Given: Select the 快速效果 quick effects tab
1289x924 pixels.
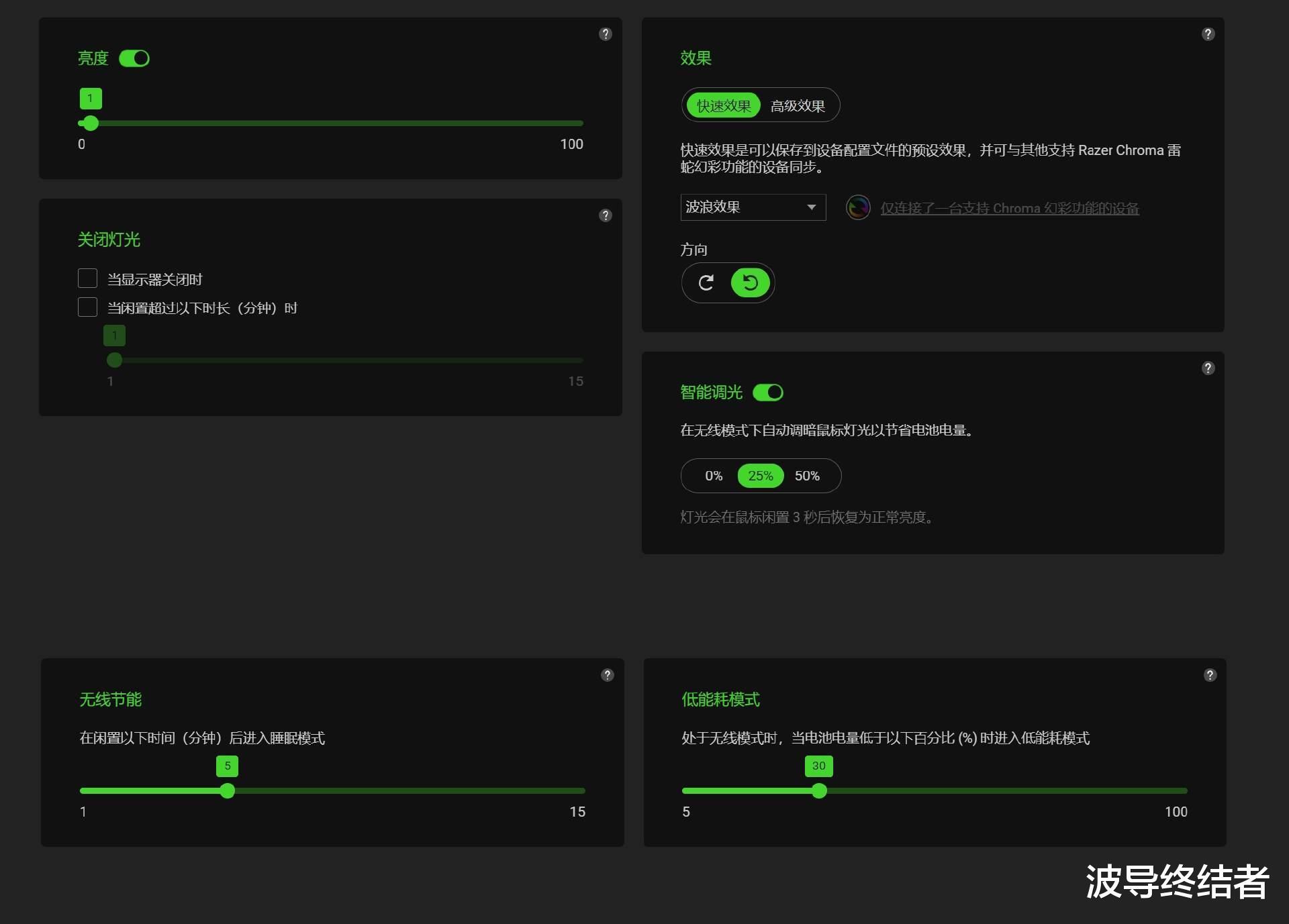Looking at the screenshot, I should pyautogui.click(x=724, y=106).
